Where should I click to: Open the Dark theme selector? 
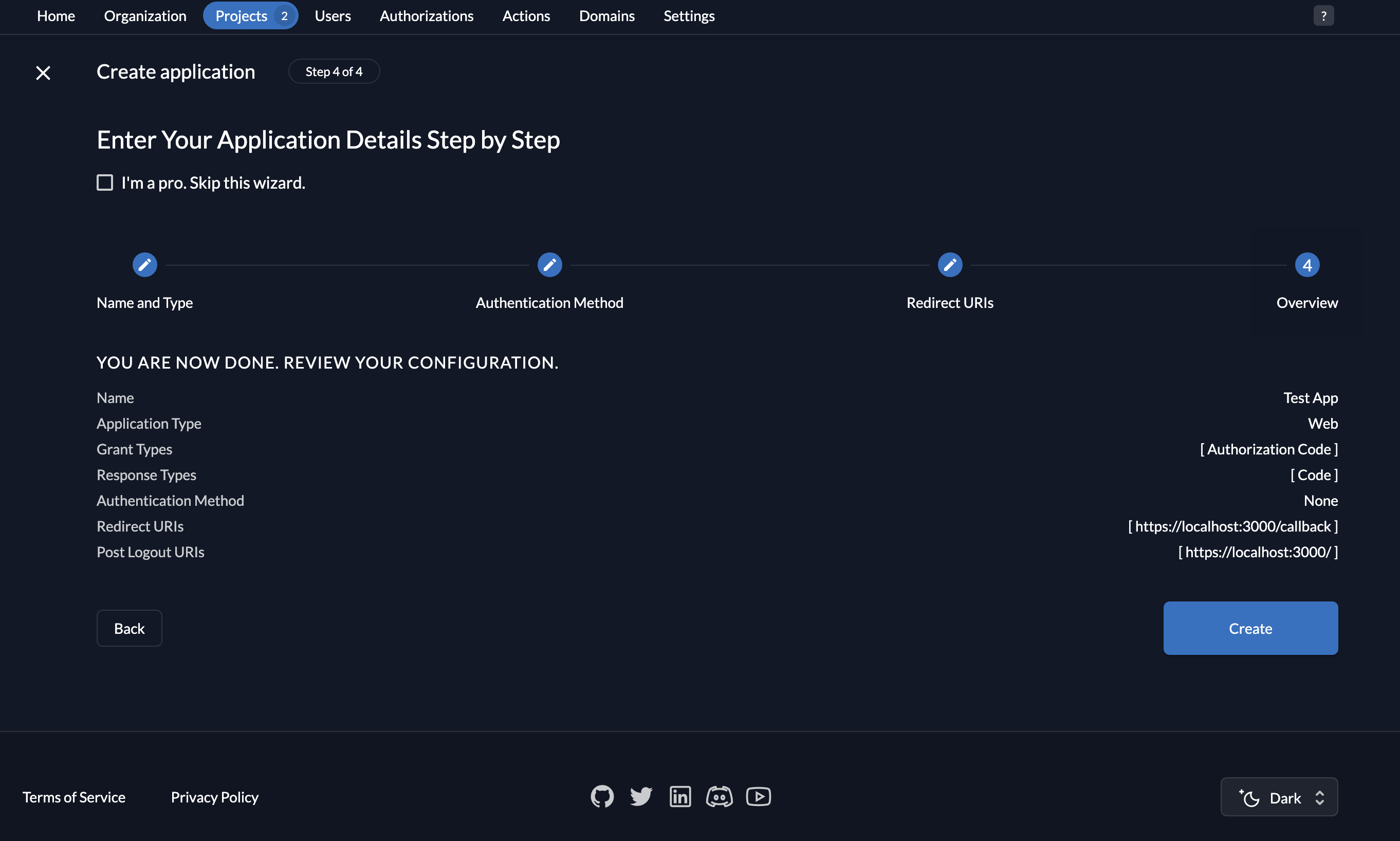click(x=1278, y=796)
